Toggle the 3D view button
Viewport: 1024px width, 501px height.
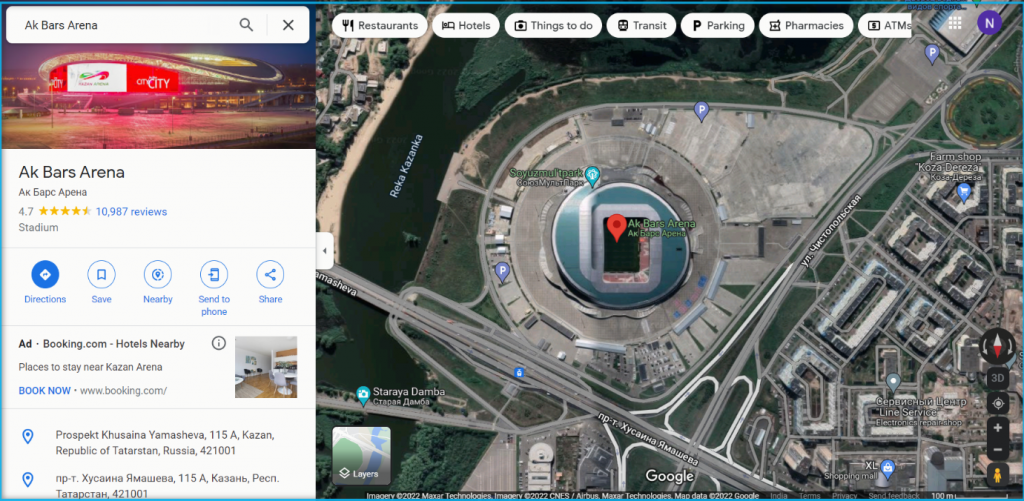pyautogui.click(x=997, y=378)
